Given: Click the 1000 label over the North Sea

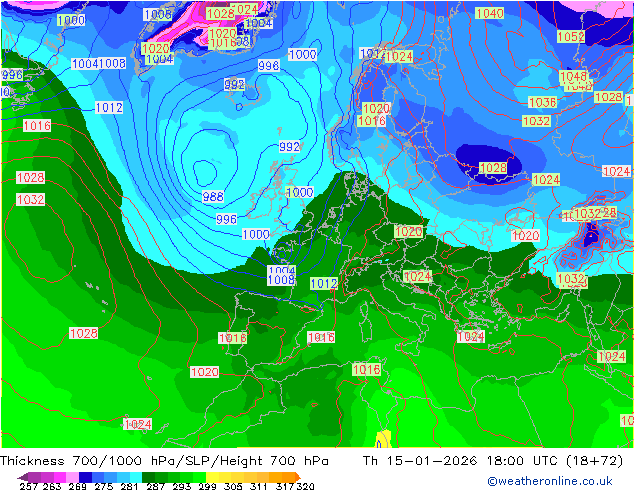Looking at the screenshot, I should 300,192.
